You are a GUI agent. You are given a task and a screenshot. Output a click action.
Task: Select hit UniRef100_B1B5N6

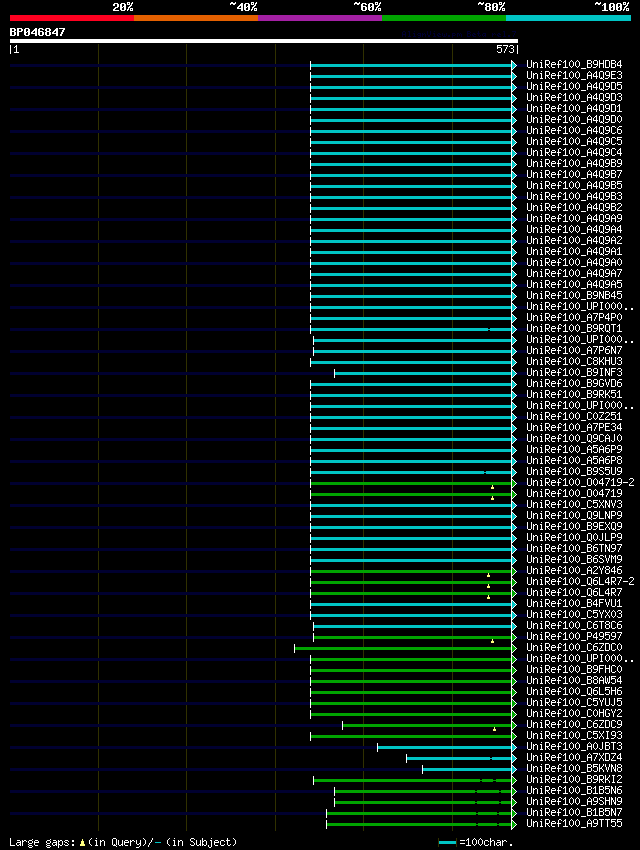click(x=574, y=791)
